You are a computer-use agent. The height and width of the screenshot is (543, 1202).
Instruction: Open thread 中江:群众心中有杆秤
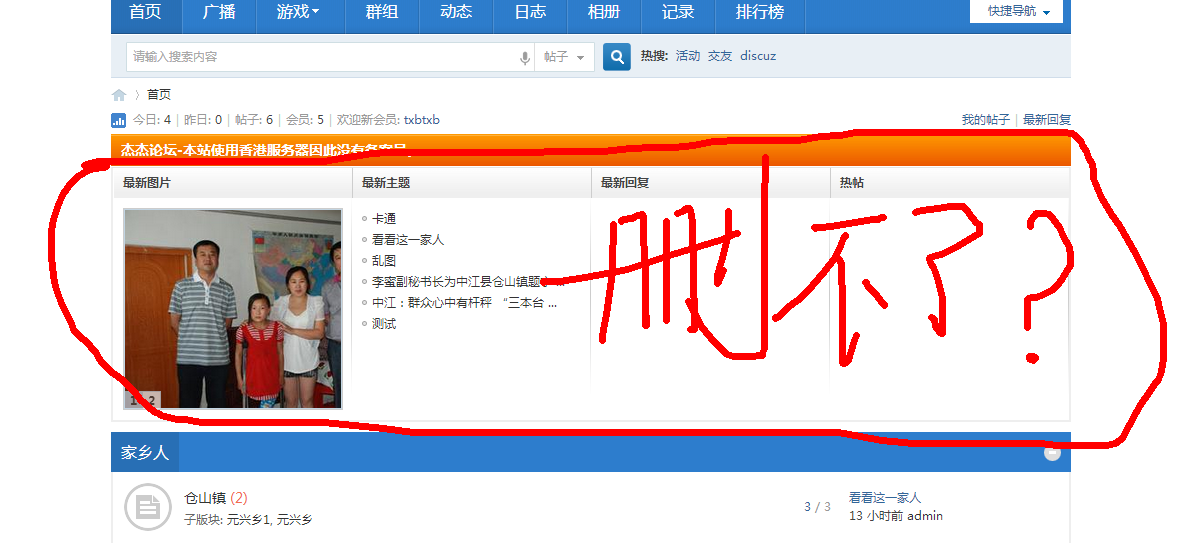point(464,303)
